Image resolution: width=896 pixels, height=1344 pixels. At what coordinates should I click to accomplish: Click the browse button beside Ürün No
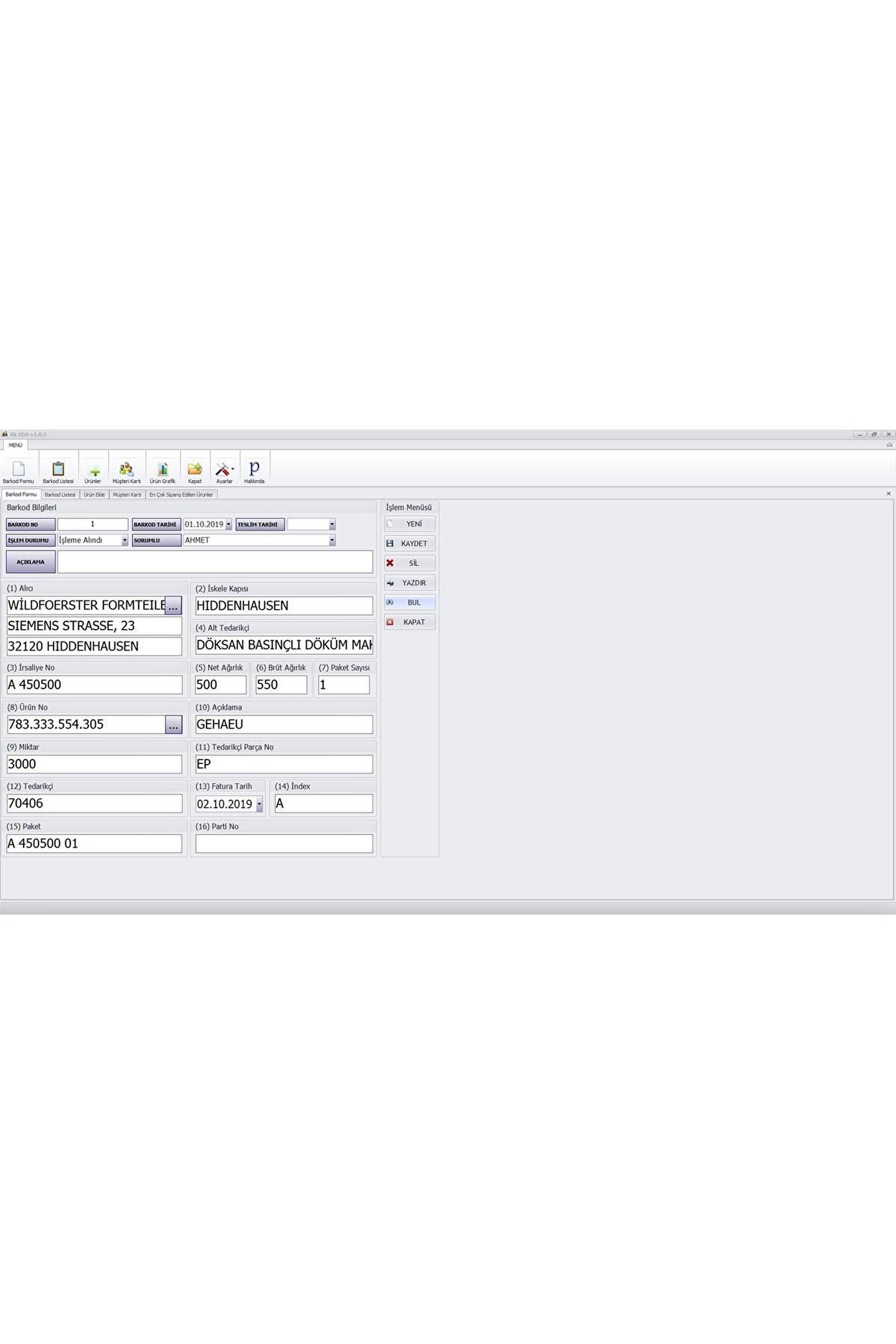174,725
